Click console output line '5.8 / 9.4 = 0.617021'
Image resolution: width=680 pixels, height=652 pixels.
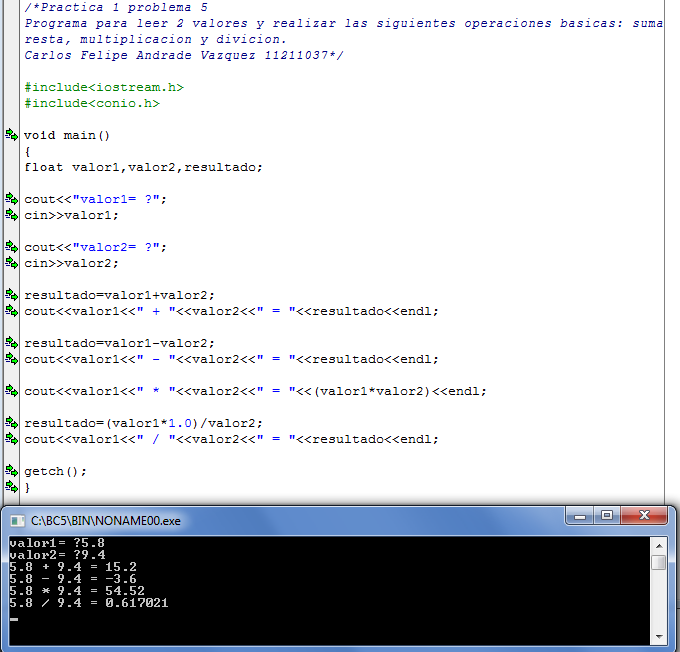(89, 603)
